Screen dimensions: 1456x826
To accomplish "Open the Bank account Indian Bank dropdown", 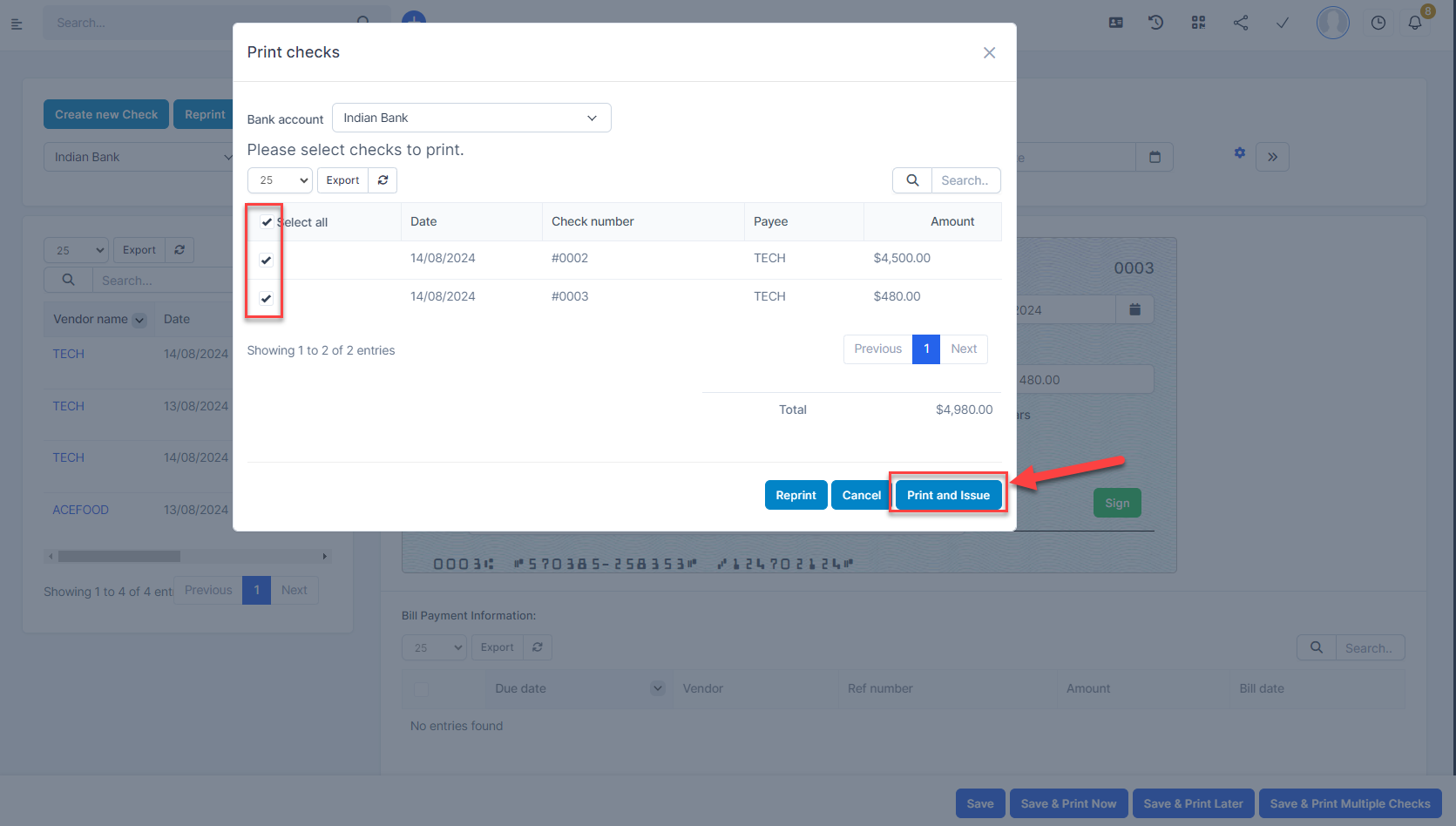I will (471, 118).
